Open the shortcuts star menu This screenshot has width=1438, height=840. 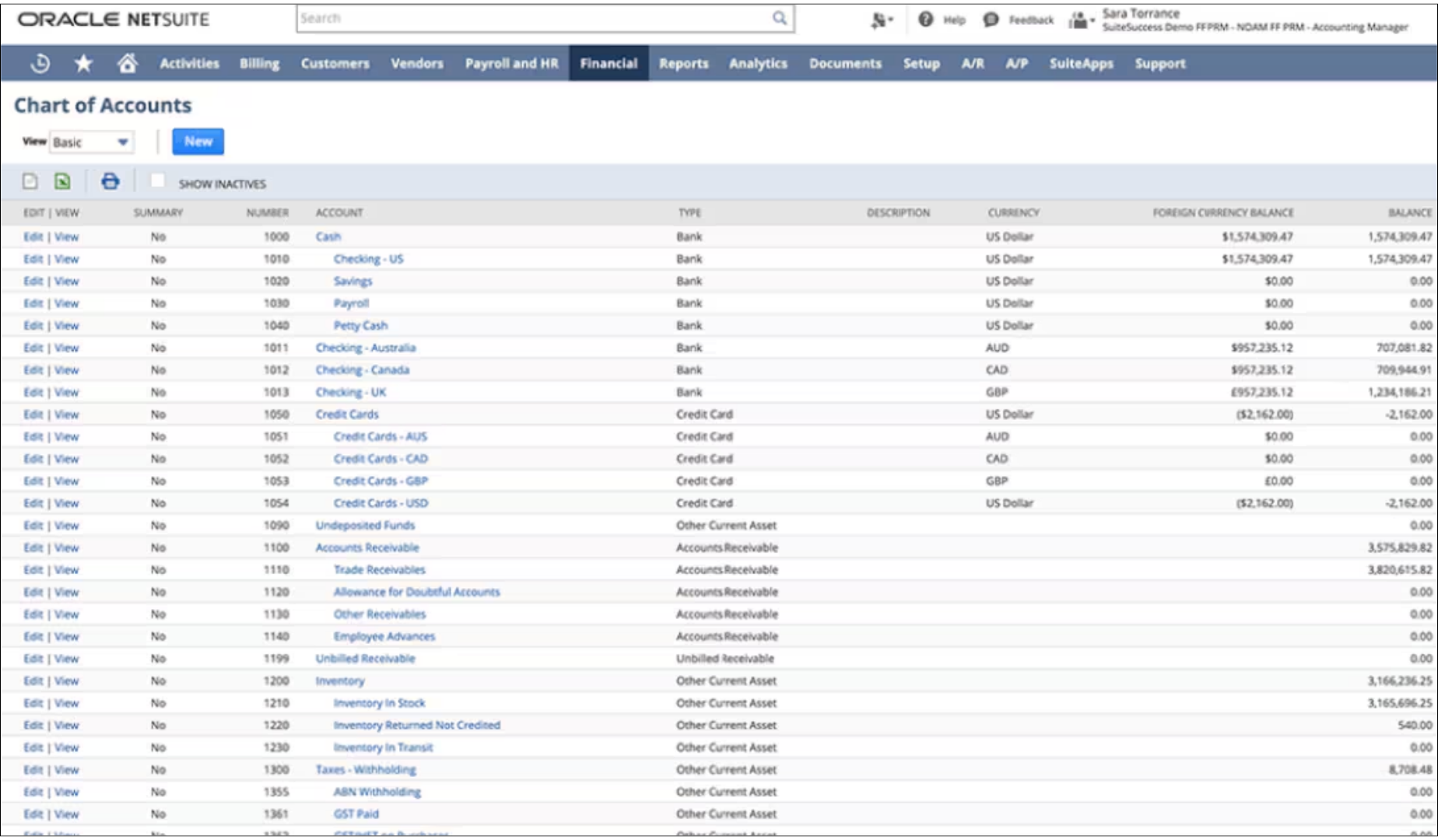click(x=83, y=63)
